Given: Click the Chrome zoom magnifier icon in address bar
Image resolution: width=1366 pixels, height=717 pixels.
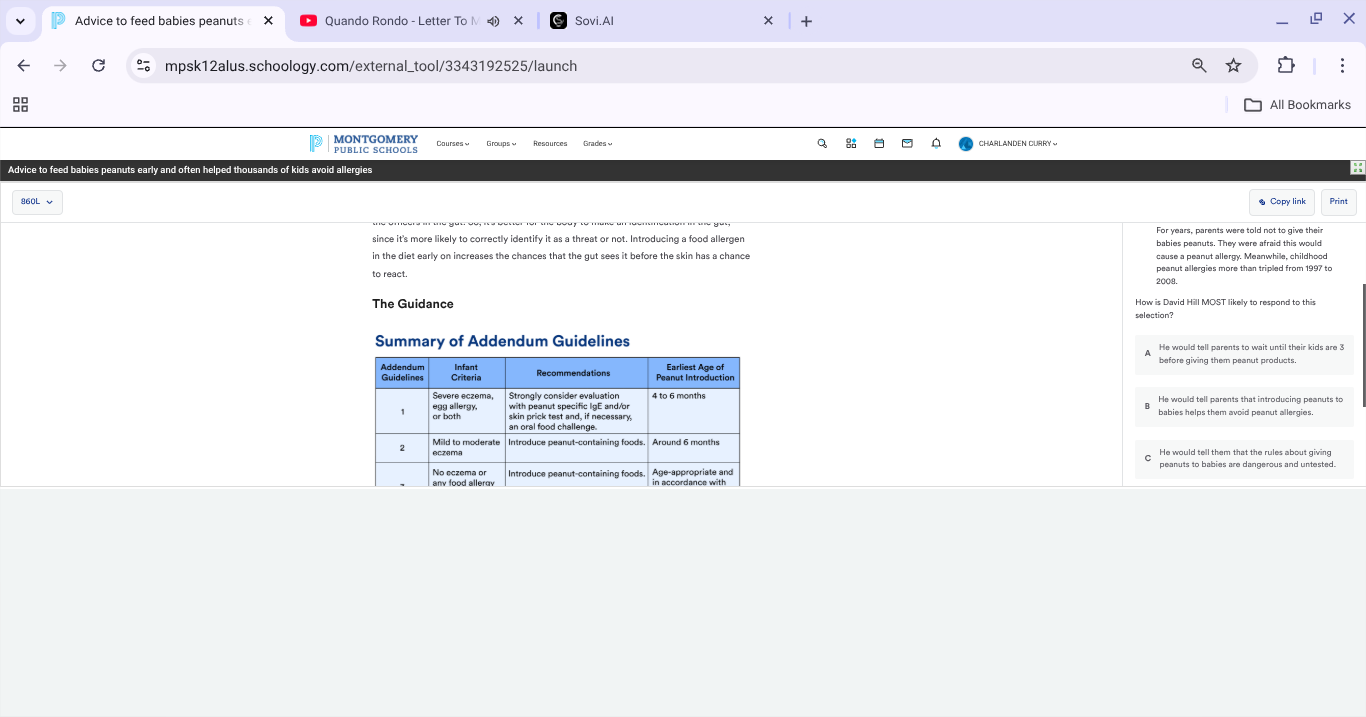Looking at the screenshot, I should (1199, 66).
